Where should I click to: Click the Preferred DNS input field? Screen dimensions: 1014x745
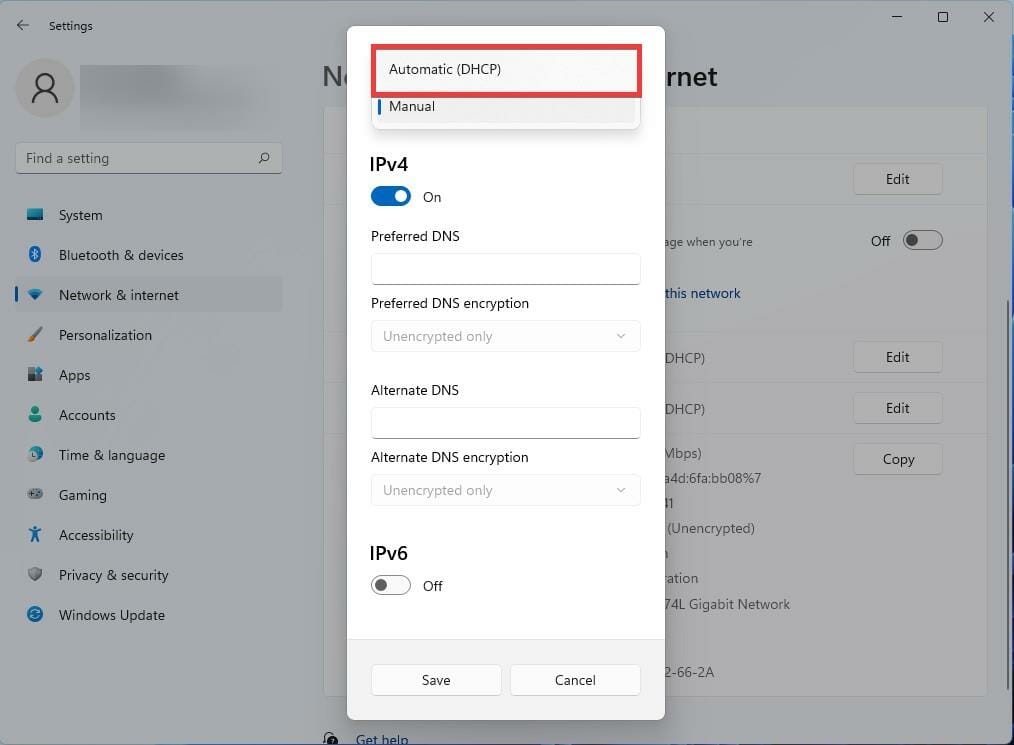pyautogui.click(x=506, y=269)
